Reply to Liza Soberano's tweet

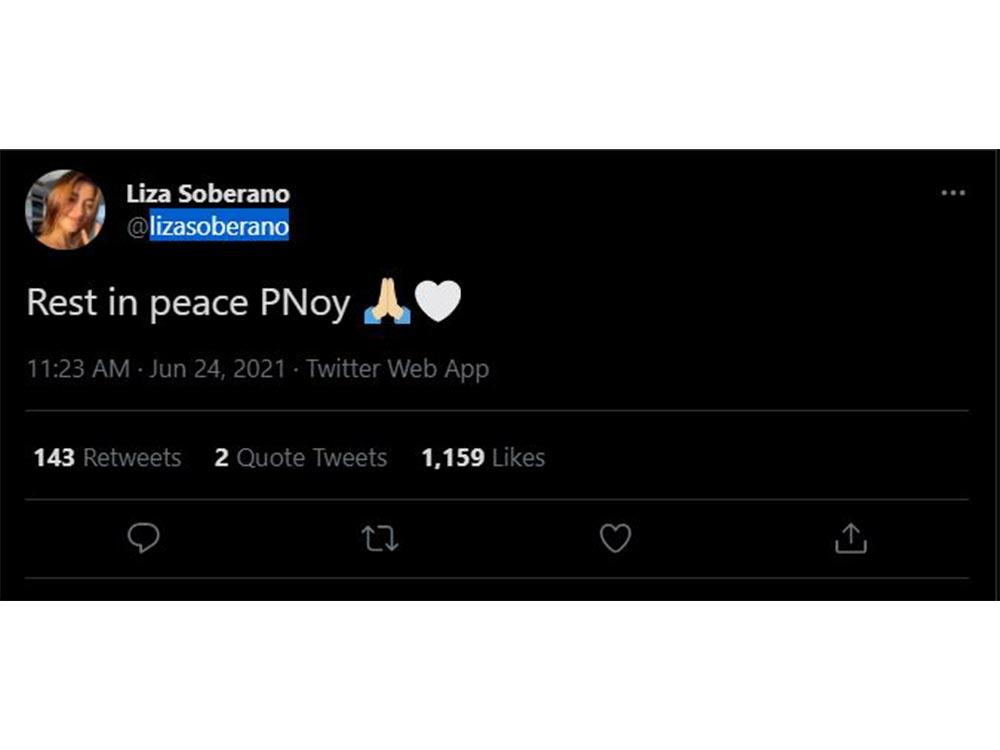click(x=144, y=539)
